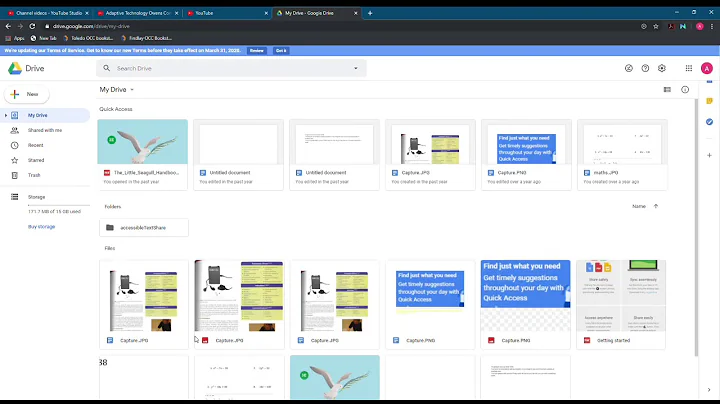
Task: Open the New Tab bookmark
Action: (43, 38)
